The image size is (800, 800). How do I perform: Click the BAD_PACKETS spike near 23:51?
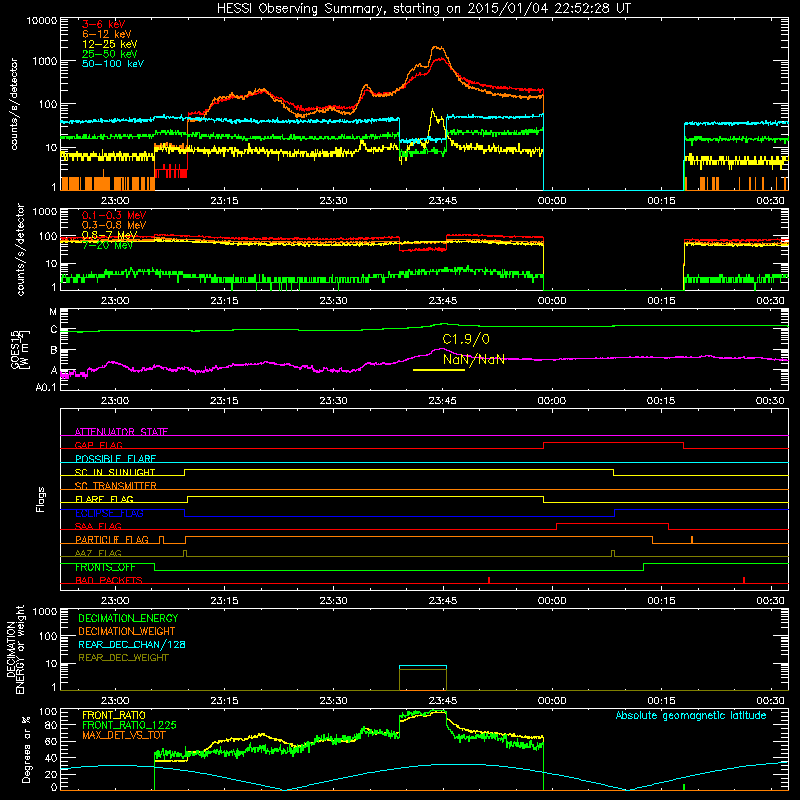click(489, 580)
